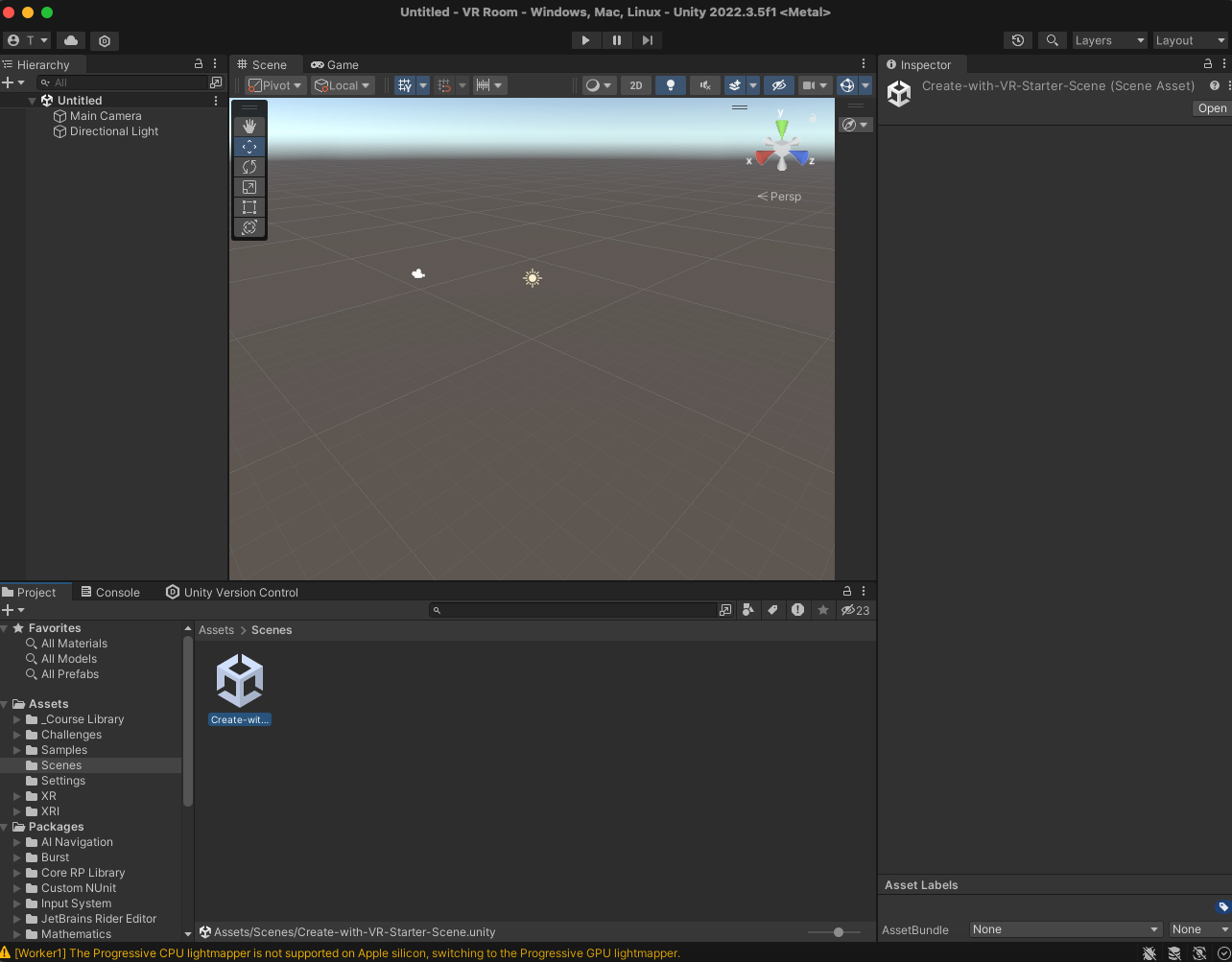This screenshot has width=1232, height=962.
Task: Click the Search by Type filter icon
Action: [747, 610]
